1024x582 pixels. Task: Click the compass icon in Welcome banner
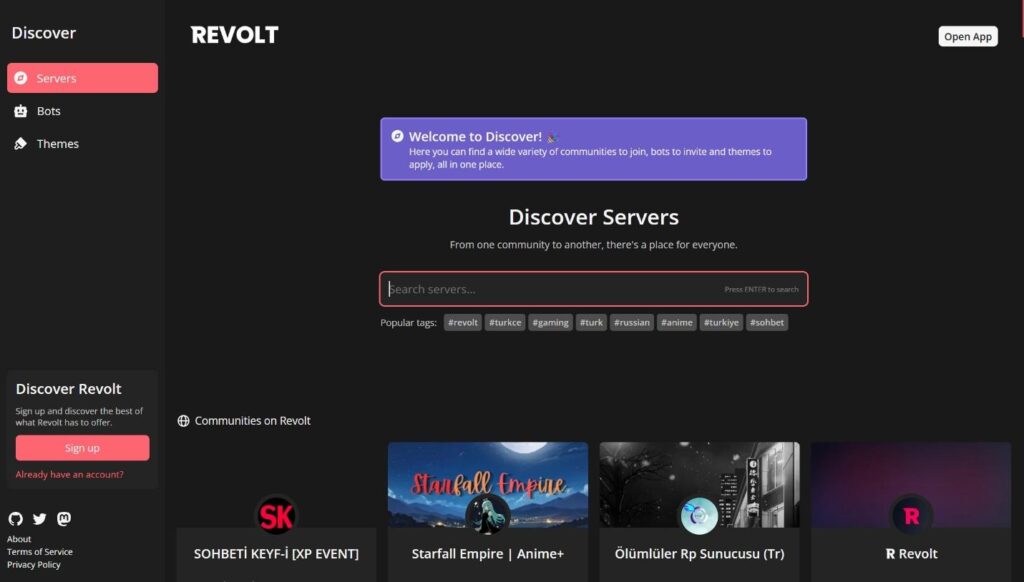click(x=397, y=136)
